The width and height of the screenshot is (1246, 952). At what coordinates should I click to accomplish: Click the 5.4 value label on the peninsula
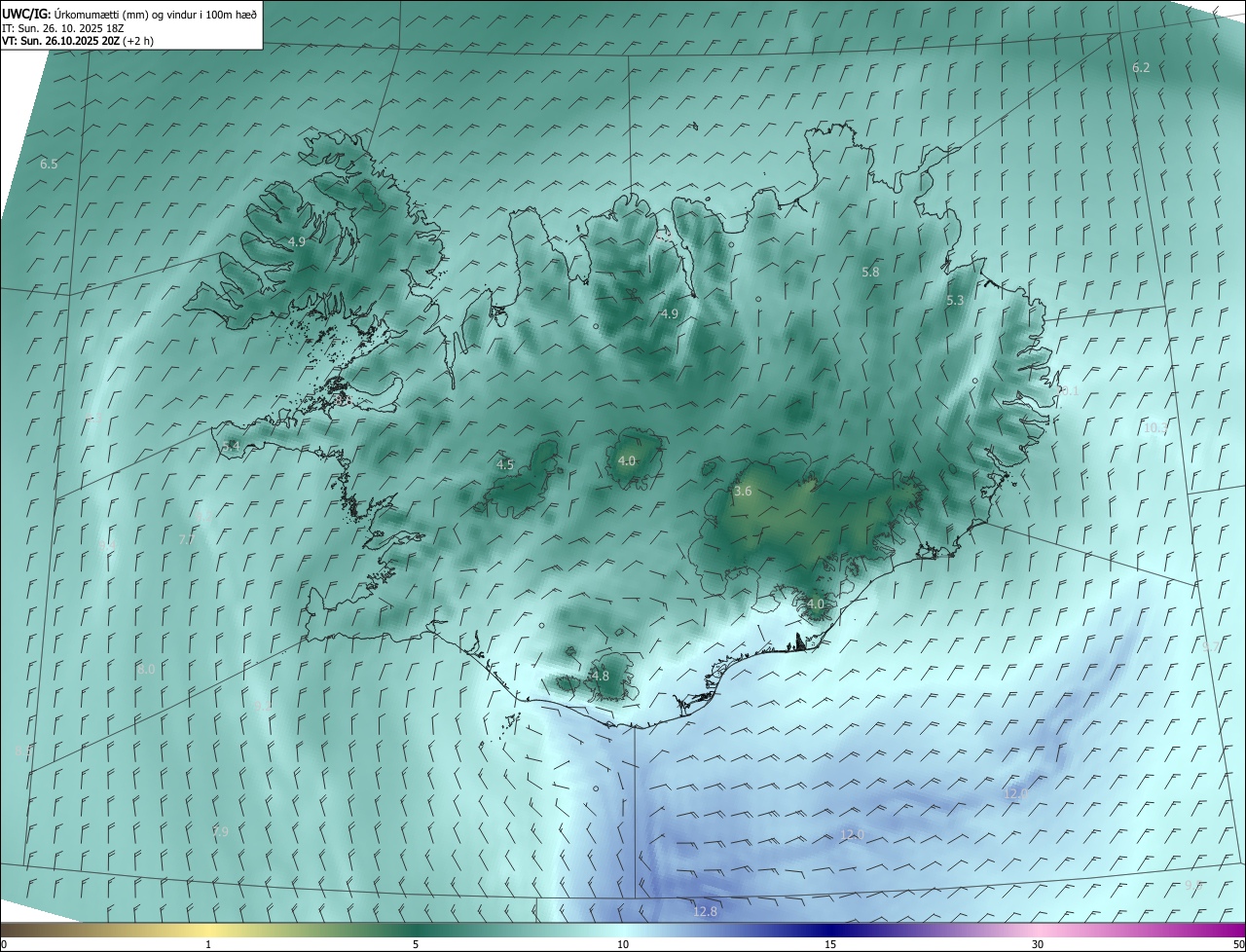(x=231, y=447)
